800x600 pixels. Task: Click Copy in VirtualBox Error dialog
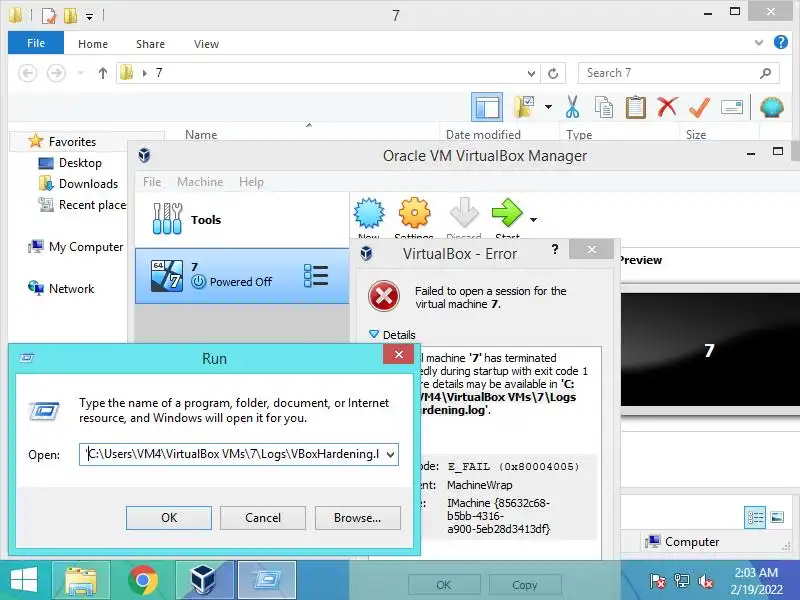pyautogui.click(x=525, y=585)
